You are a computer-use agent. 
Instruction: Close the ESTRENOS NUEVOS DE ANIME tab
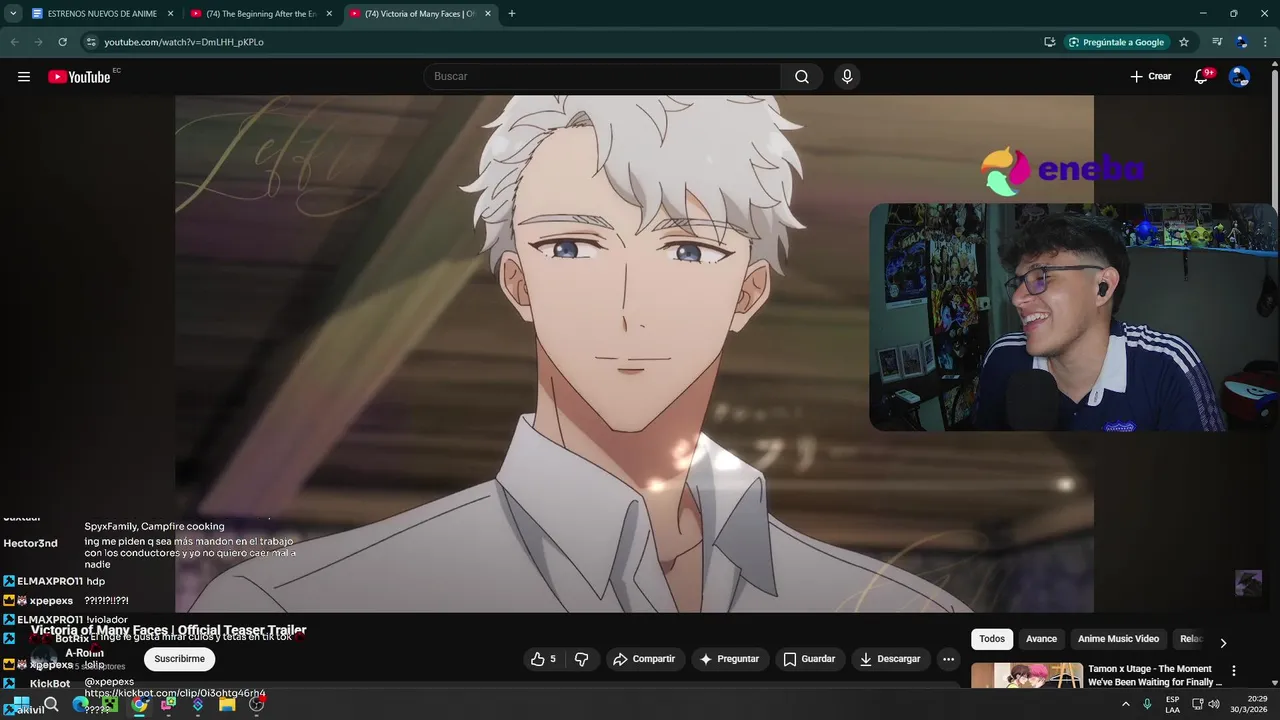coord(170,14)
